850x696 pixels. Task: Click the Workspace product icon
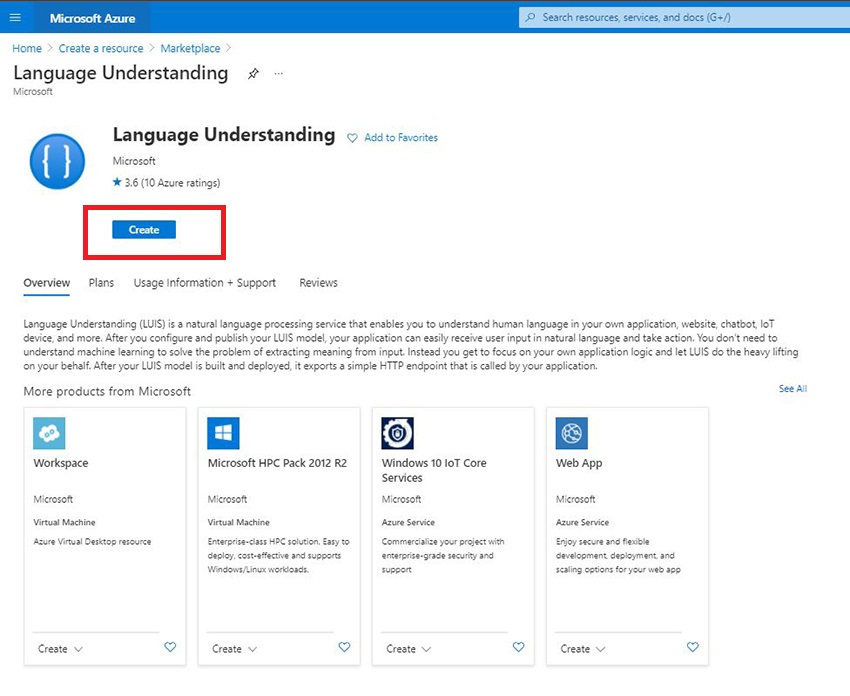pyautogui.click(x=50, y=433)
